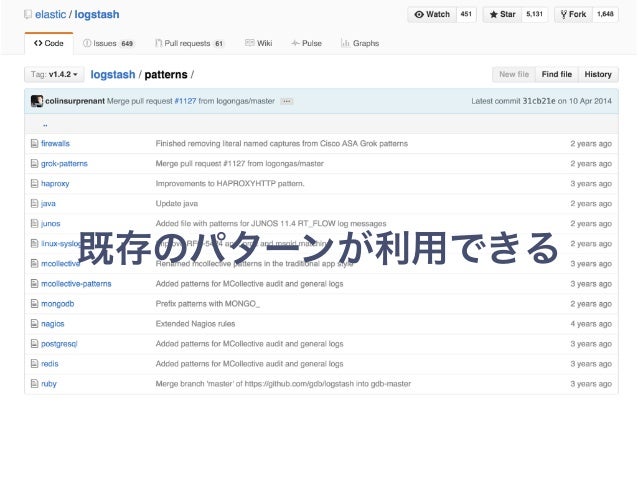Expand the commit message ellipsis

pos(286,101)
